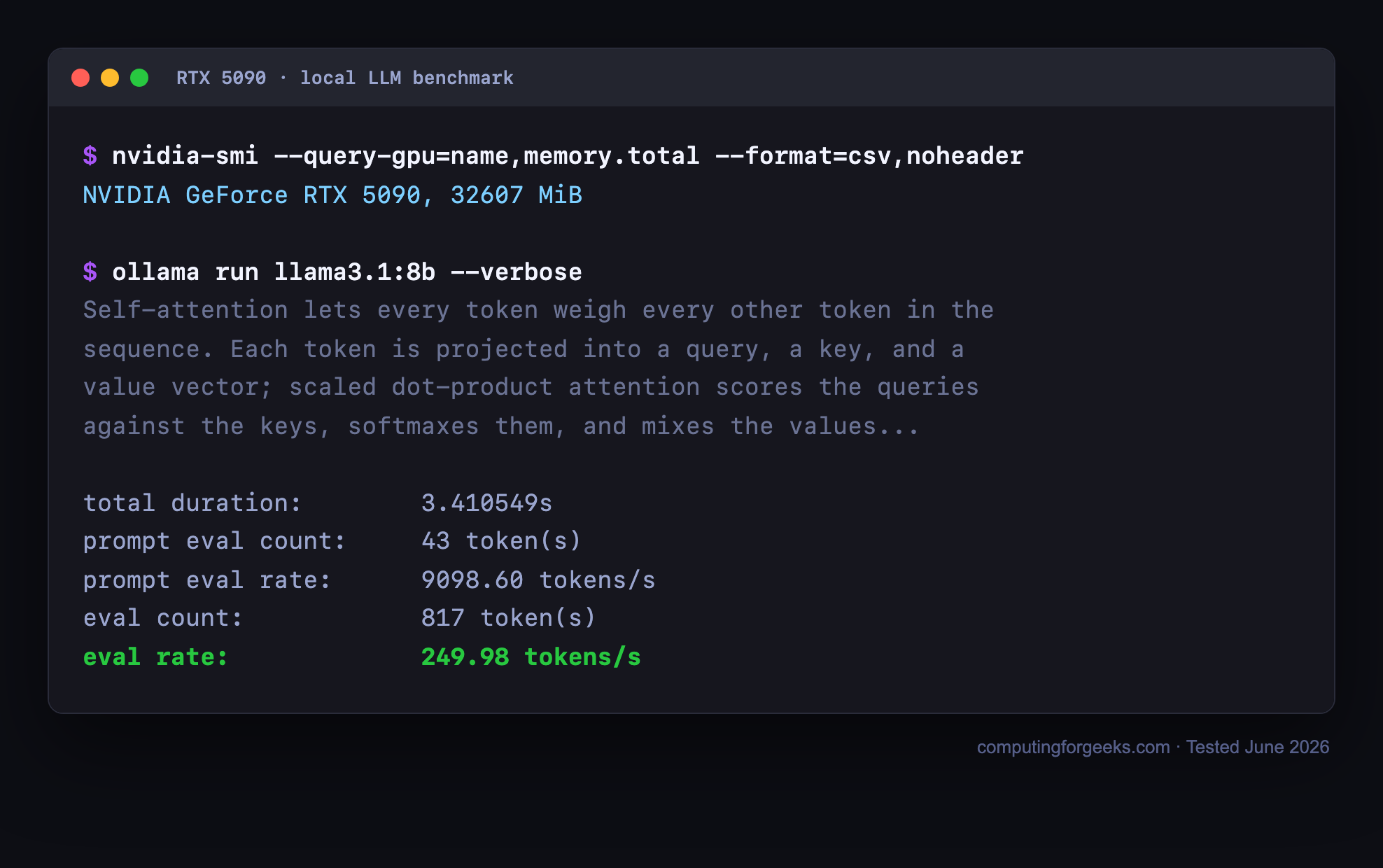Click the line starting 'Self-attention lets every token'
Image resolution: width=1383 pixels, height=868 pixels.
point(538,310)
